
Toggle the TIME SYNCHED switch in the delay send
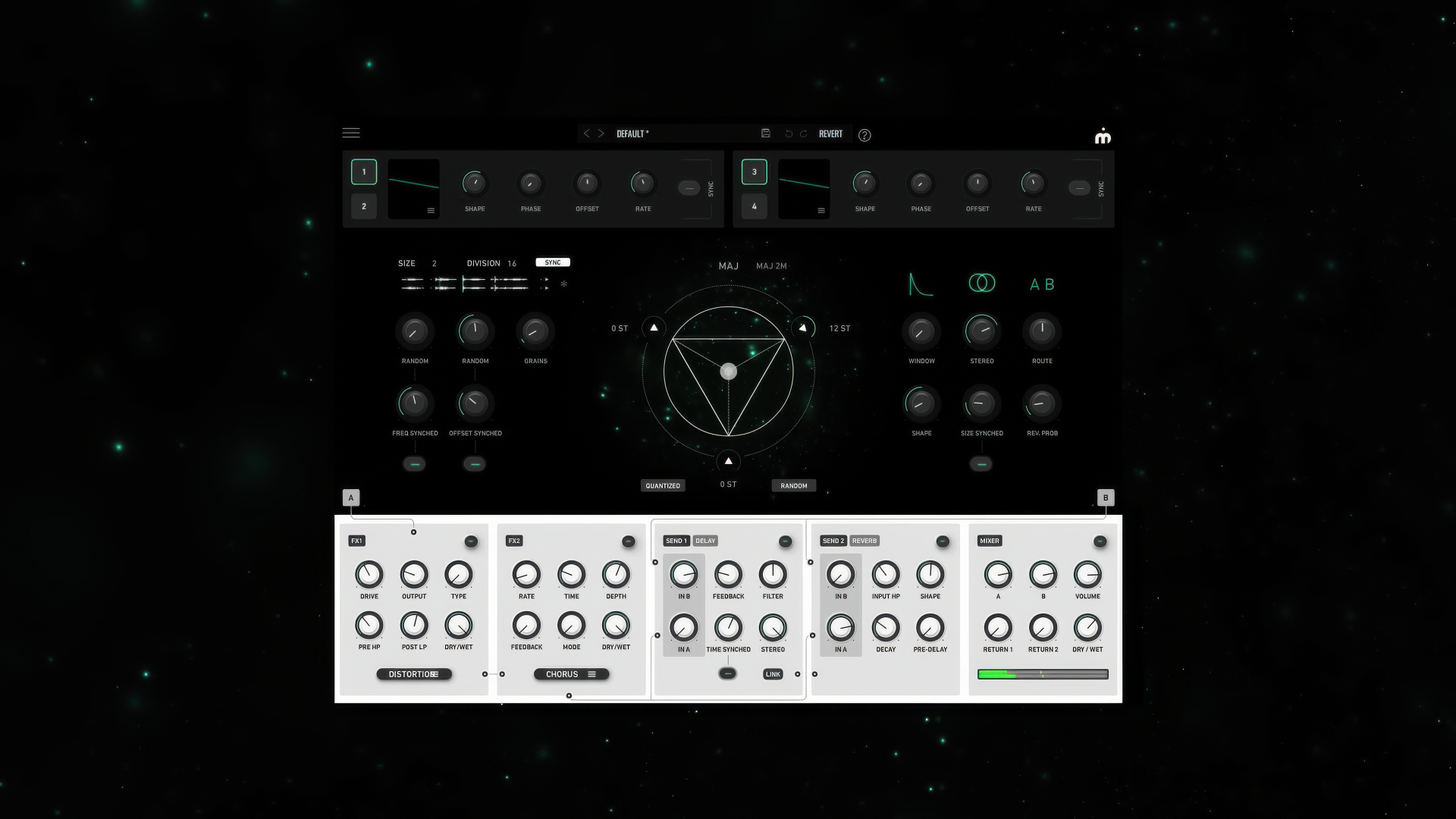tap(728, 673)
